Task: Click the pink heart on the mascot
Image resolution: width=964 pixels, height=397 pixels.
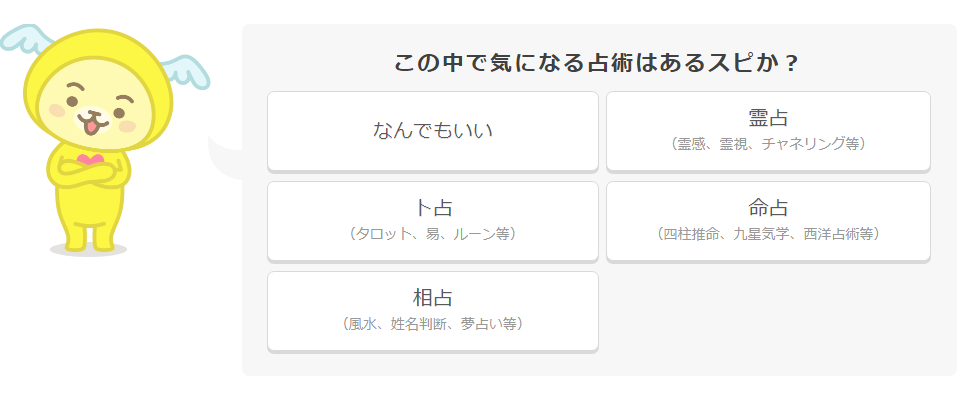Action: point(90,159)
